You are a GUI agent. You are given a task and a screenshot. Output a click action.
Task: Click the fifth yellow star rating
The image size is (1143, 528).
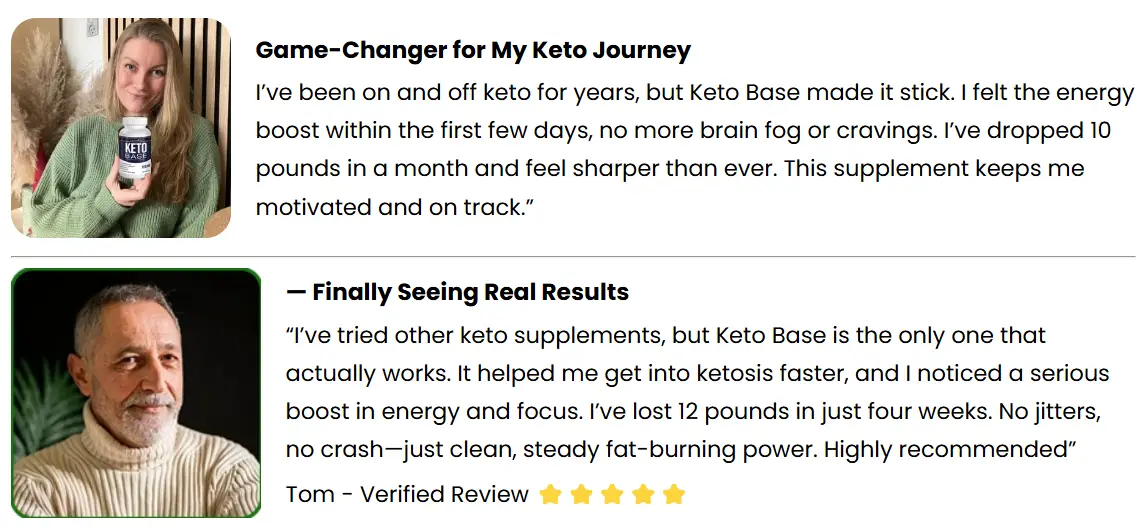[674, 494]
